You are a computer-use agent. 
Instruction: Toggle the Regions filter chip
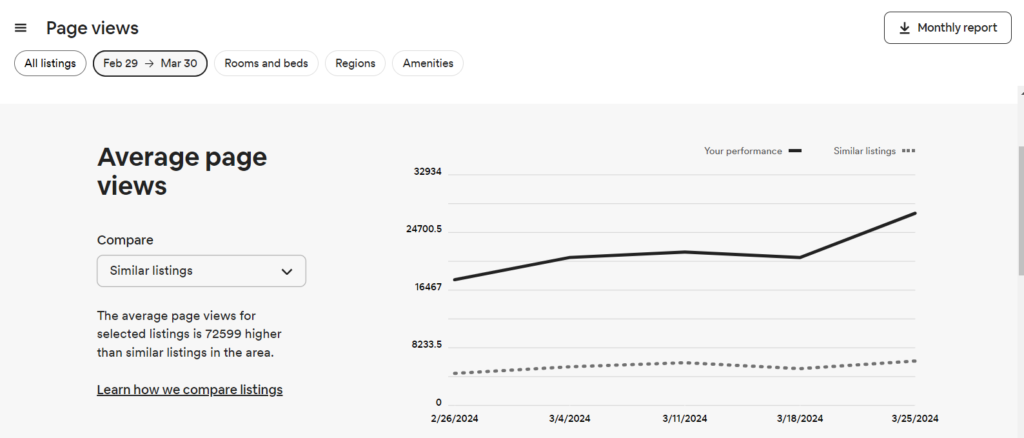(x=355, y=63)
